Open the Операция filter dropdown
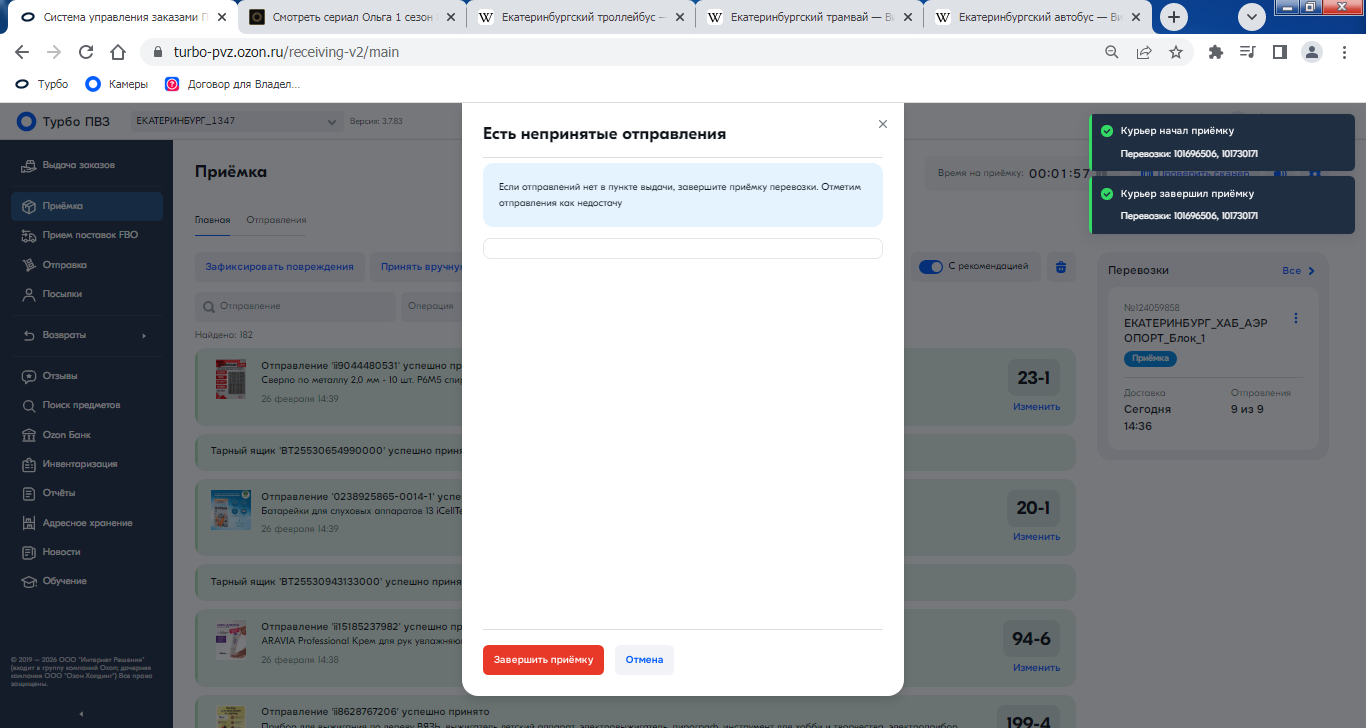The width and height of the screenshot is (1366, 728). (432, 306)
